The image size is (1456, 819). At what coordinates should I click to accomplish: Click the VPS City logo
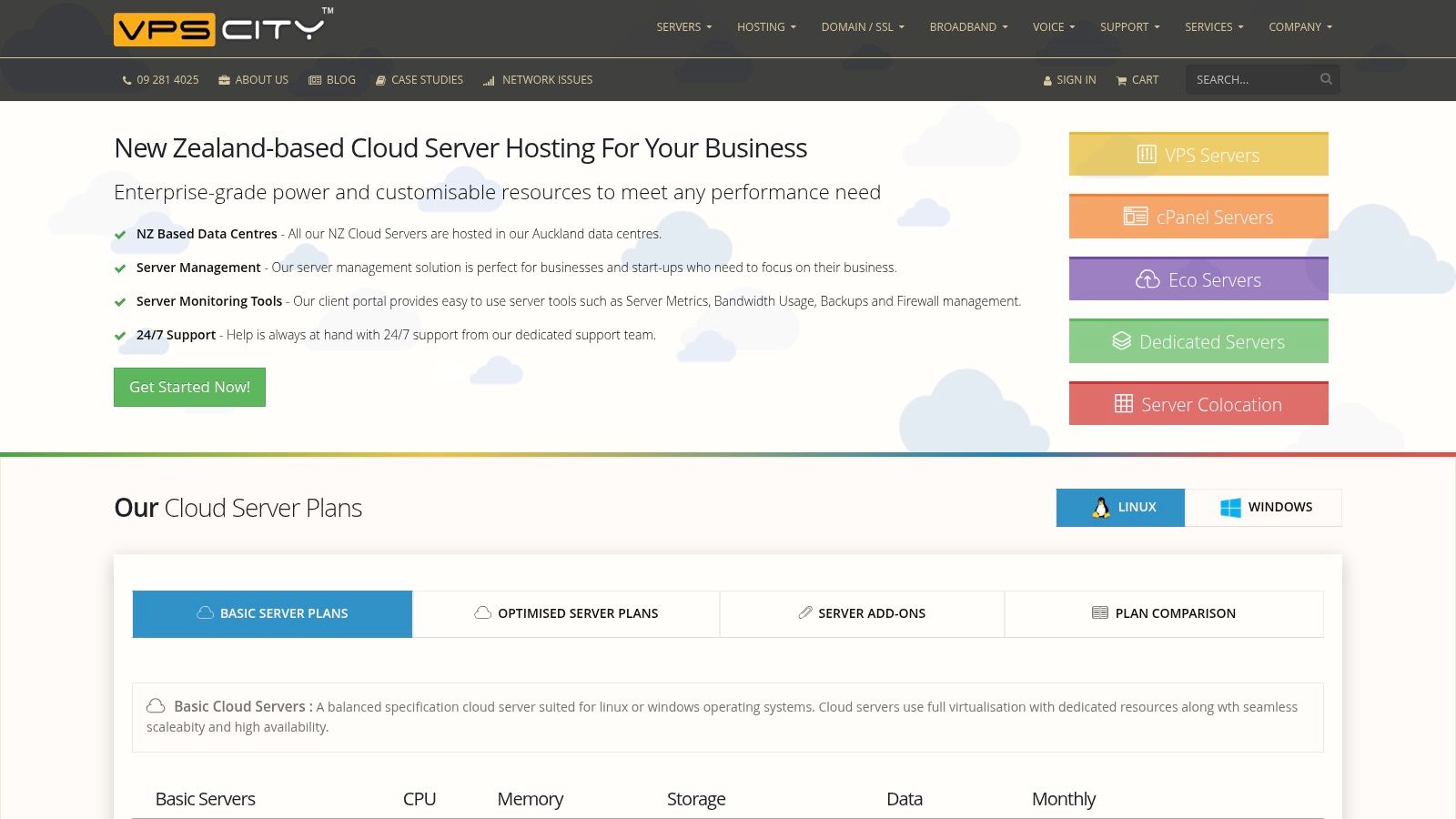pos(223,28)
